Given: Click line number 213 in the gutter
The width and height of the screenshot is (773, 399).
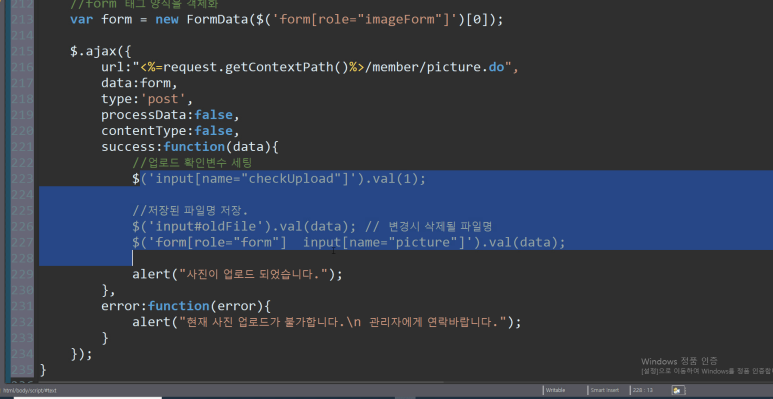Looking at the screenshot, I should click(x=22, y=19).
